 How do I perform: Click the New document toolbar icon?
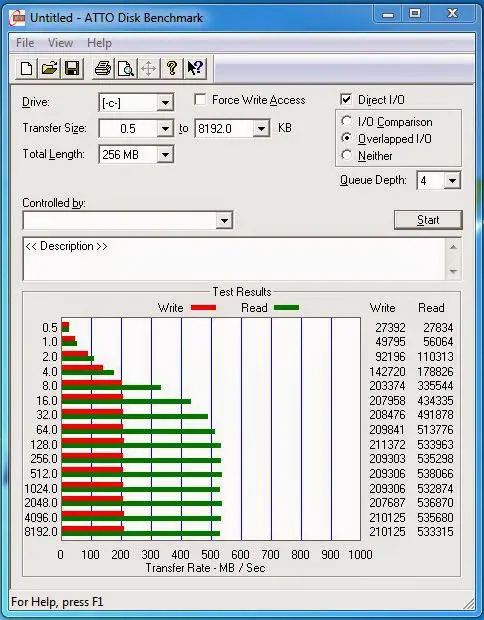pos(26,68)
